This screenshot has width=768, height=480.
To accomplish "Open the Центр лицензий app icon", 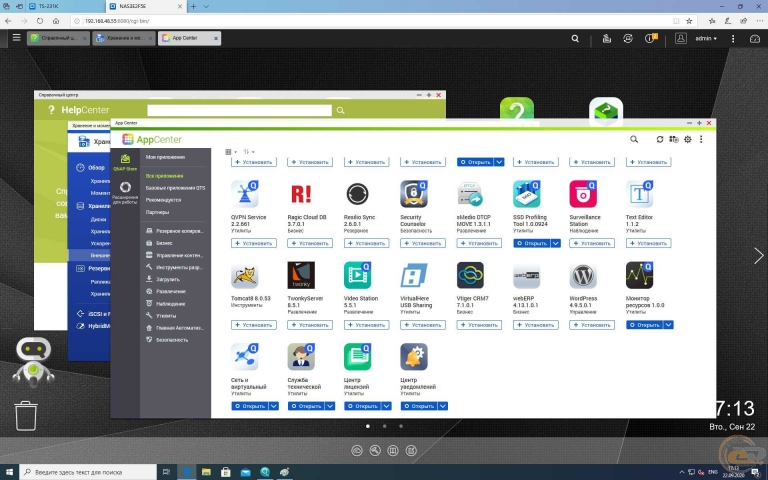I will coord(358,357).
